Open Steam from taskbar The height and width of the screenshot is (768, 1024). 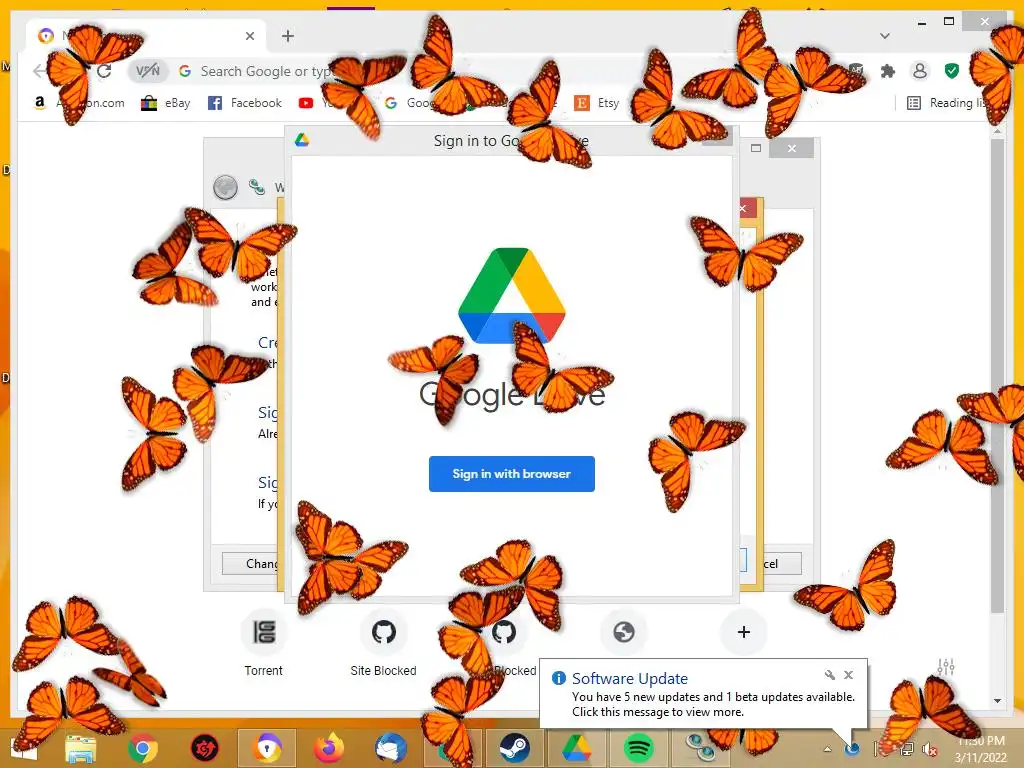click(515, 748)
